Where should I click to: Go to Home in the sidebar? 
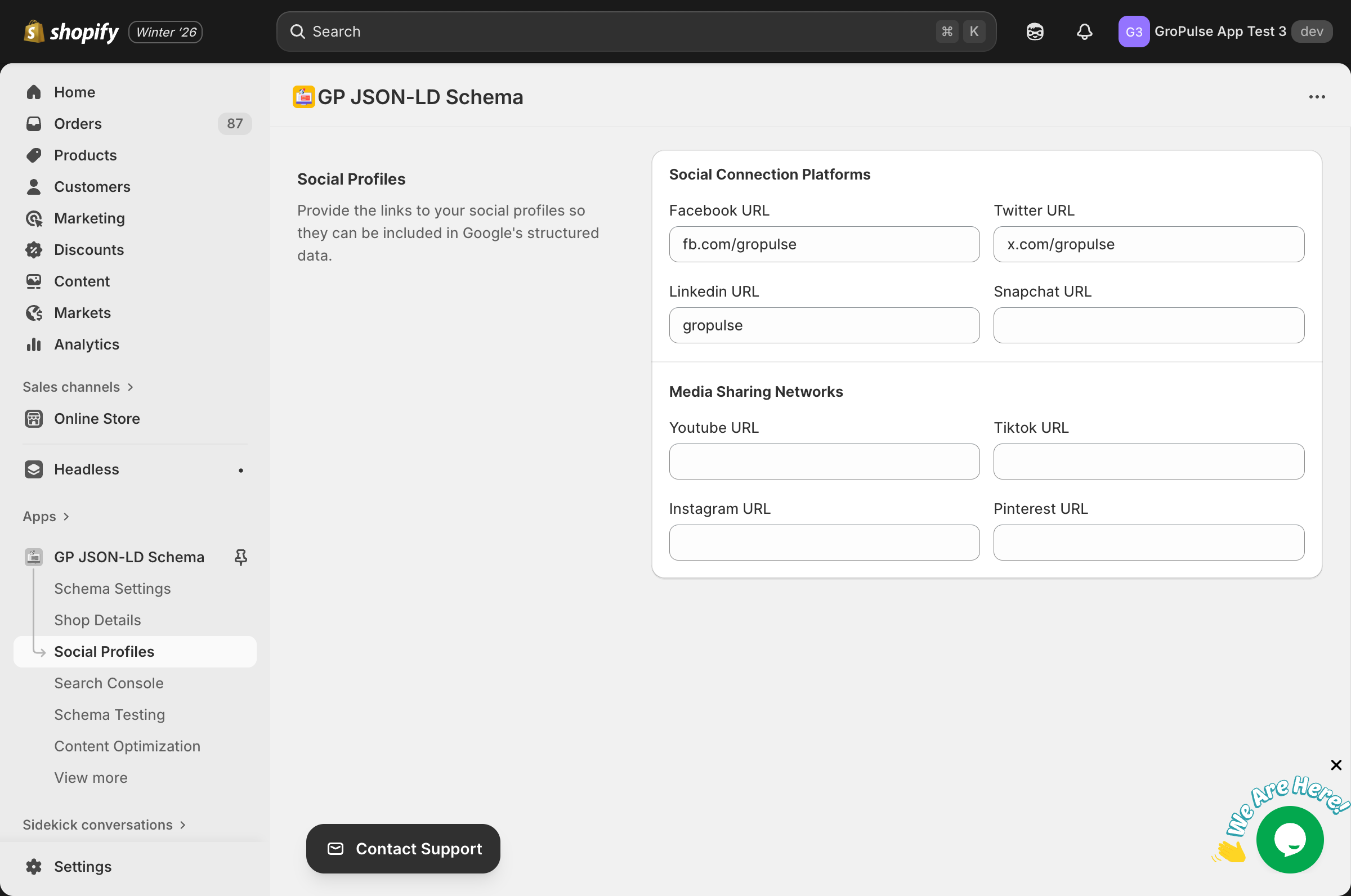coord(74,92)
